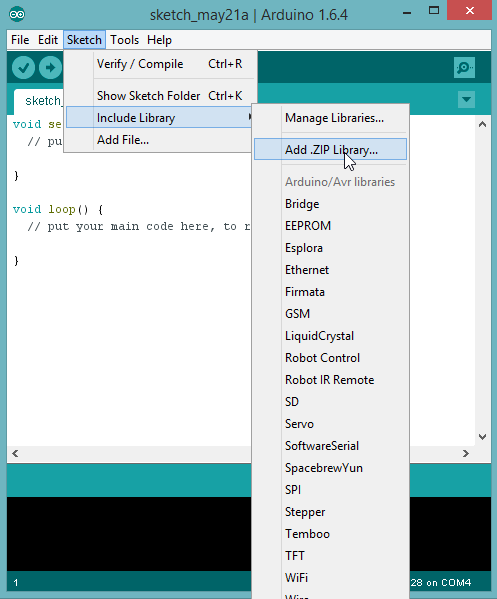Minimize the Arduino window
This screenshot has height=599, width=497.
[407, 13]
